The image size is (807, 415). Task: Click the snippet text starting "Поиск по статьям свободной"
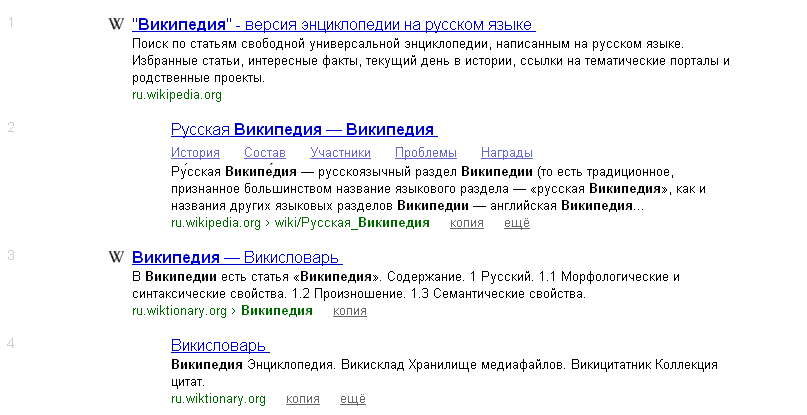pos(431,61)
